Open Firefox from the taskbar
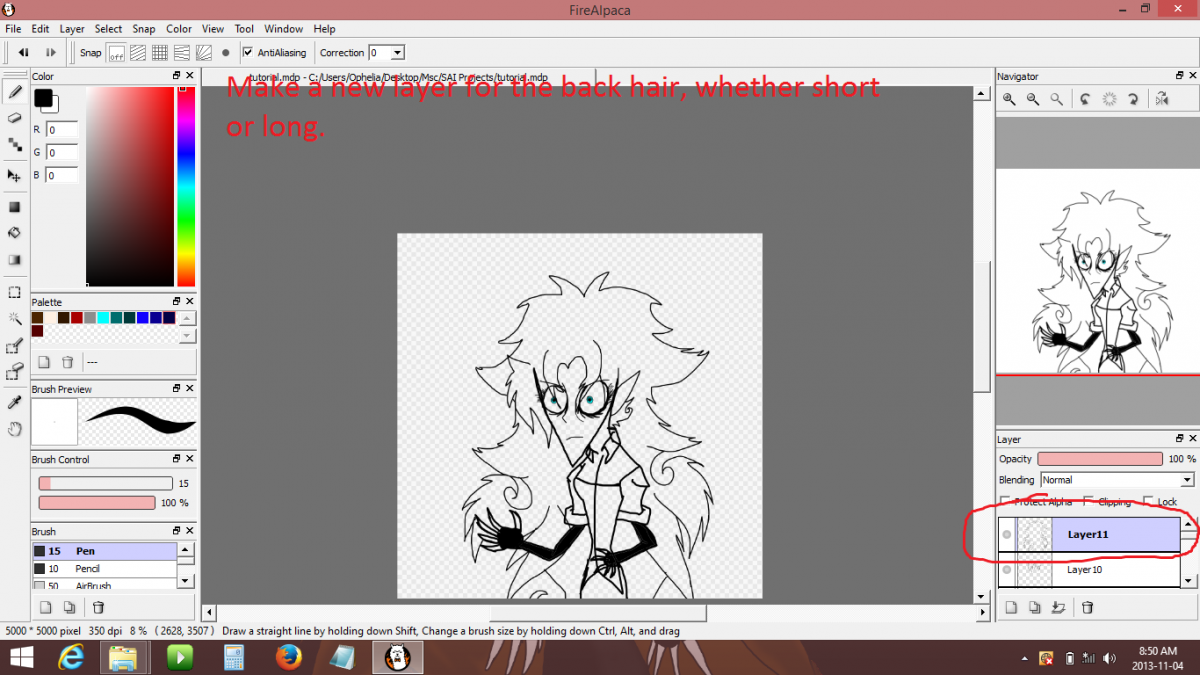 [x=289, y=657]
